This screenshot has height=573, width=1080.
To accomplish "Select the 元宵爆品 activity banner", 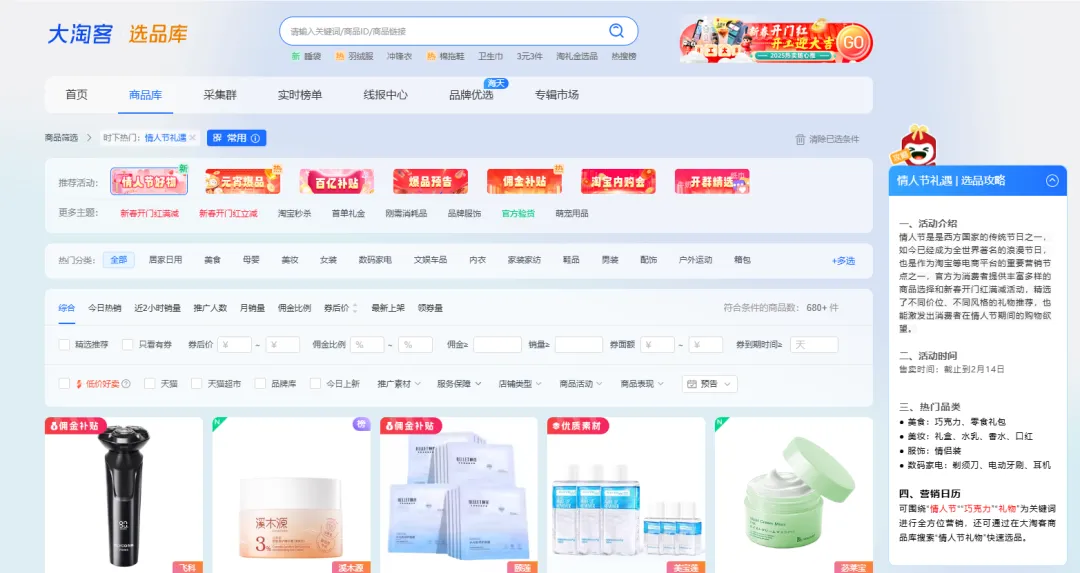I will pyautogui.click(x=242, y=181).
